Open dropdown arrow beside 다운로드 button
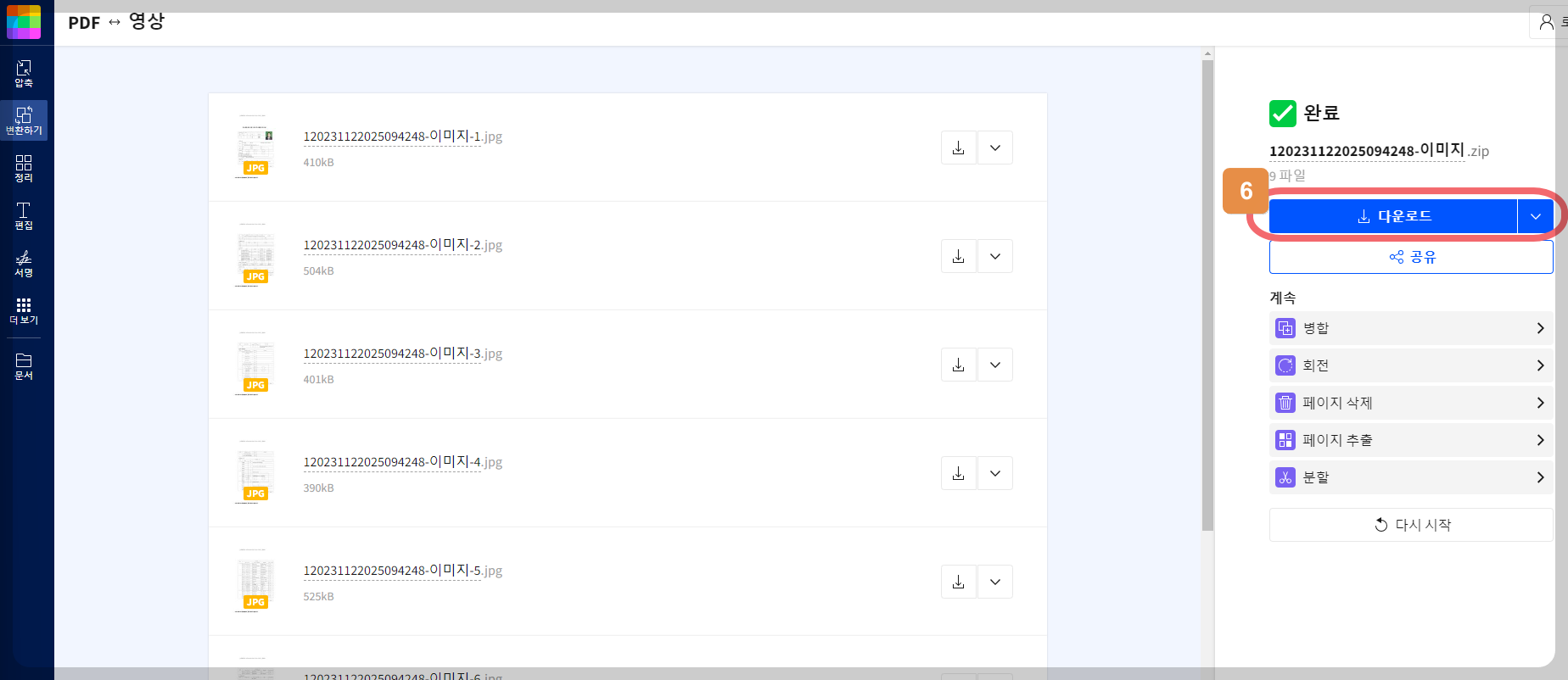Image resolution: width=1568 pixels, height=680 pixels. [x=1536, y=216]
